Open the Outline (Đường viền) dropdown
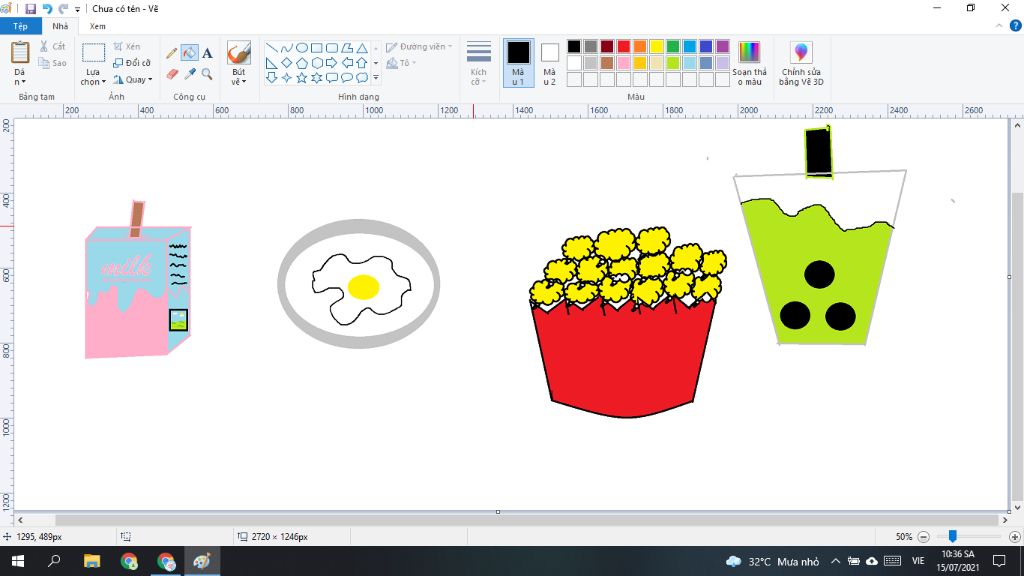 coord(419,47)
